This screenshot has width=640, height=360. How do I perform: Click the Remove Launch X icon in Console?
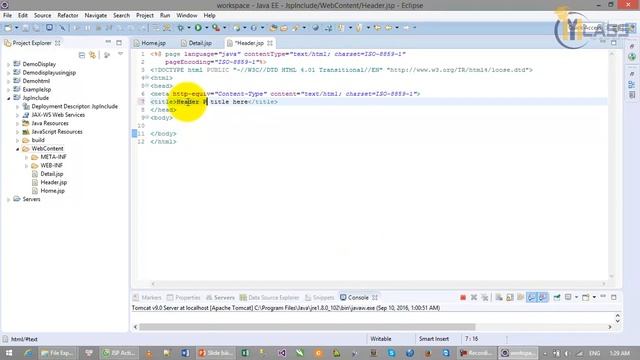click(x=474, y=297)
